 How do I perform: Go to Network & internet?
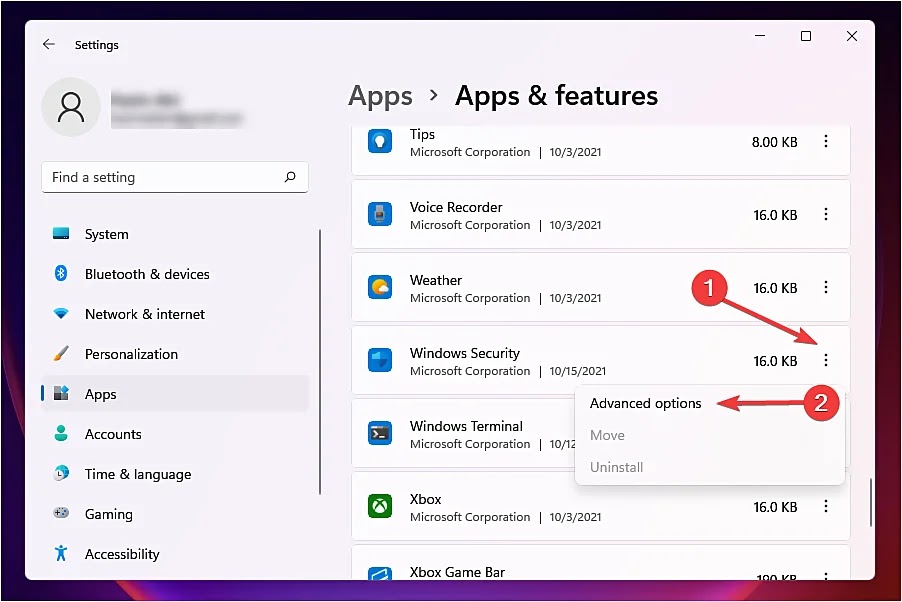coord(175,314)
